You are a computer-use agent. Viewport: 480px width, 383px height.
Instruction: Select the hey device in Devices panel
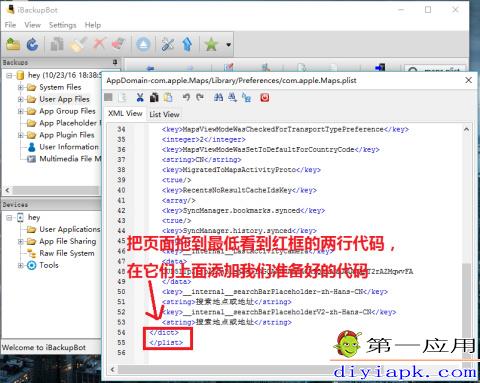click(x=34, y=218)
